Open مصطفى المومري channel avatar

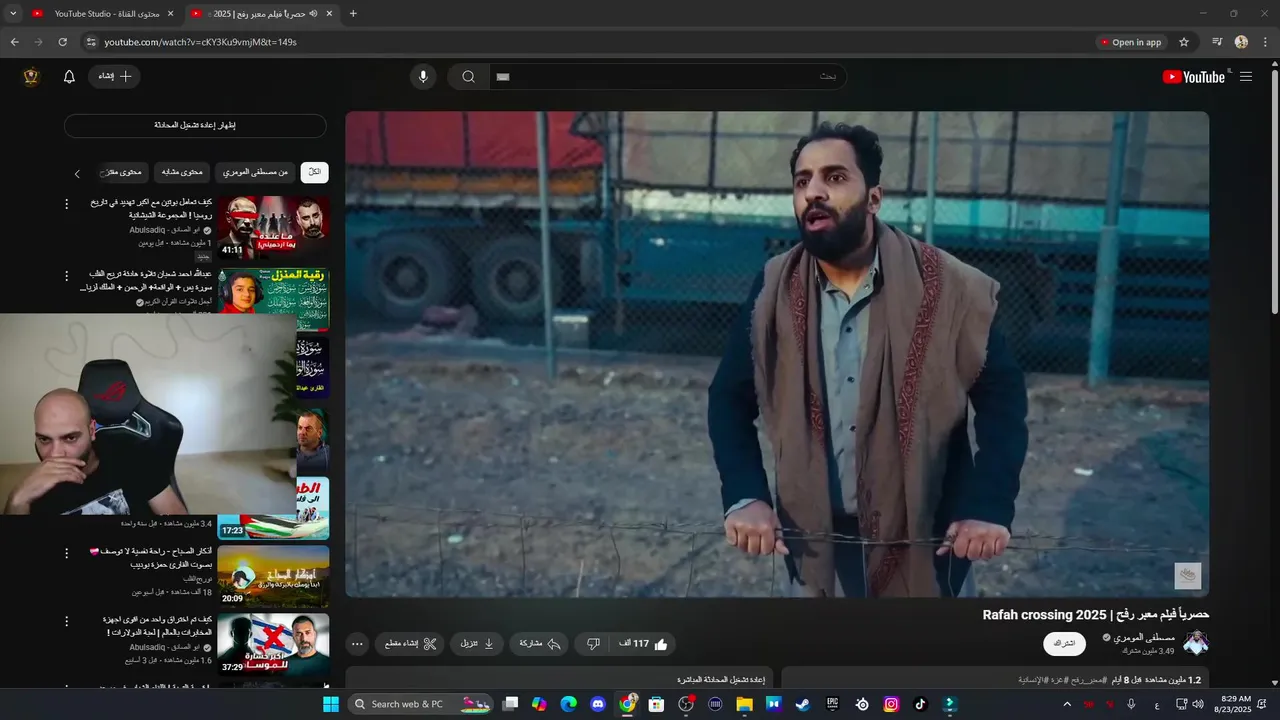[1195, 643]
